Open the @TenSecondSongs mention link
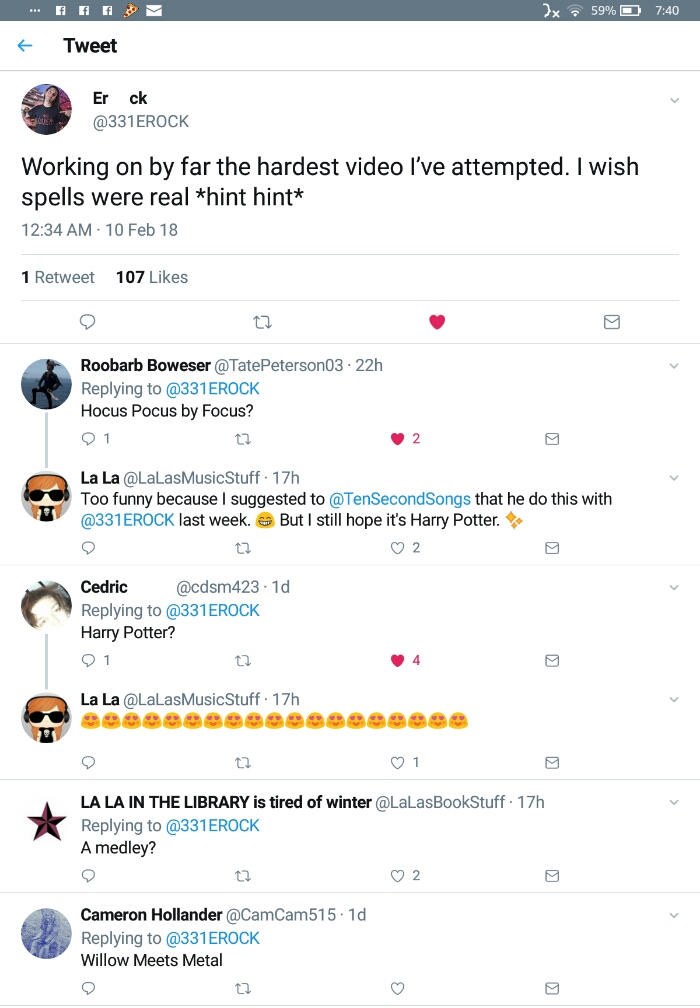 click(x=400, y=499)
